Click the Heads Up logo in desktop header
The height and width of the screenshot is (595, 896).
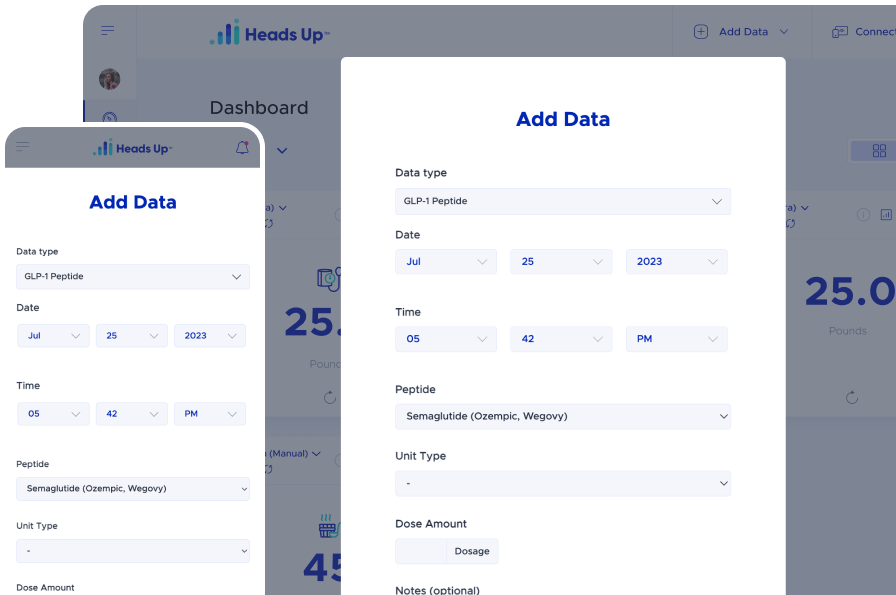tap(270, 33)
